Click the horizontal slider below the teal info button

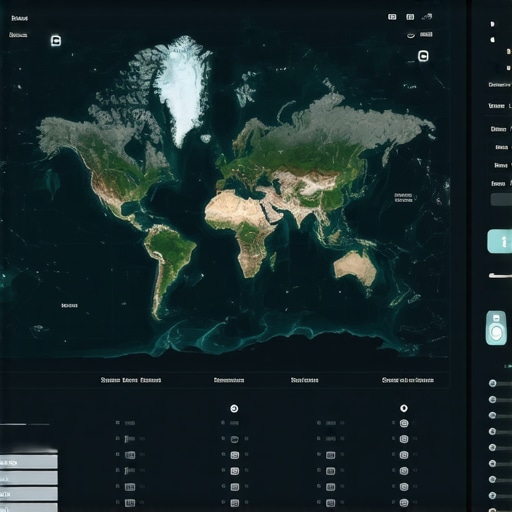coord(500,275)
